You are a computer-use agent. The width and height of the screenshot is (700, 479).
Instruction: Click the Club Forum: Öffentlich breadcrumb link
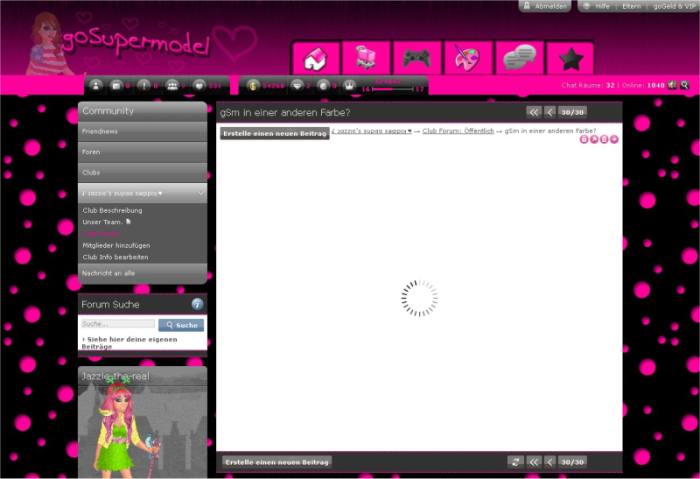tap(458, 131)
